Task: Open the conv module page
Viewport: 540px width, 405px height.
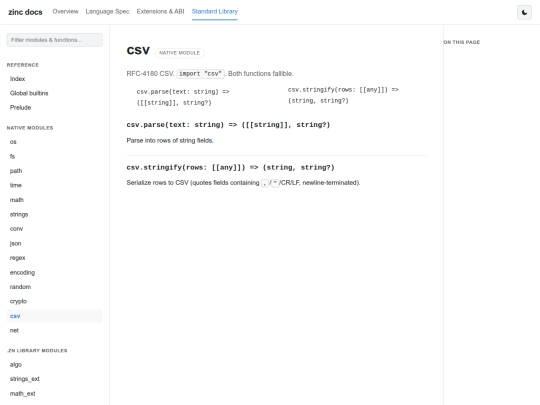Action: [x=55, y=229]
